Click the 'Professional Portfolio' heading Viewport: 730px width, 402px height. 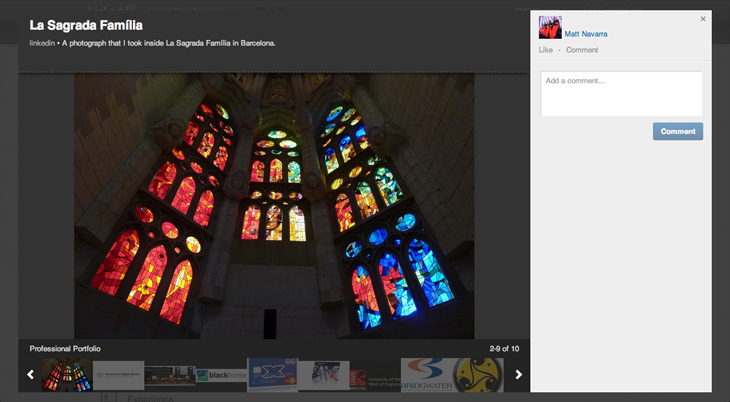(65, 348)
